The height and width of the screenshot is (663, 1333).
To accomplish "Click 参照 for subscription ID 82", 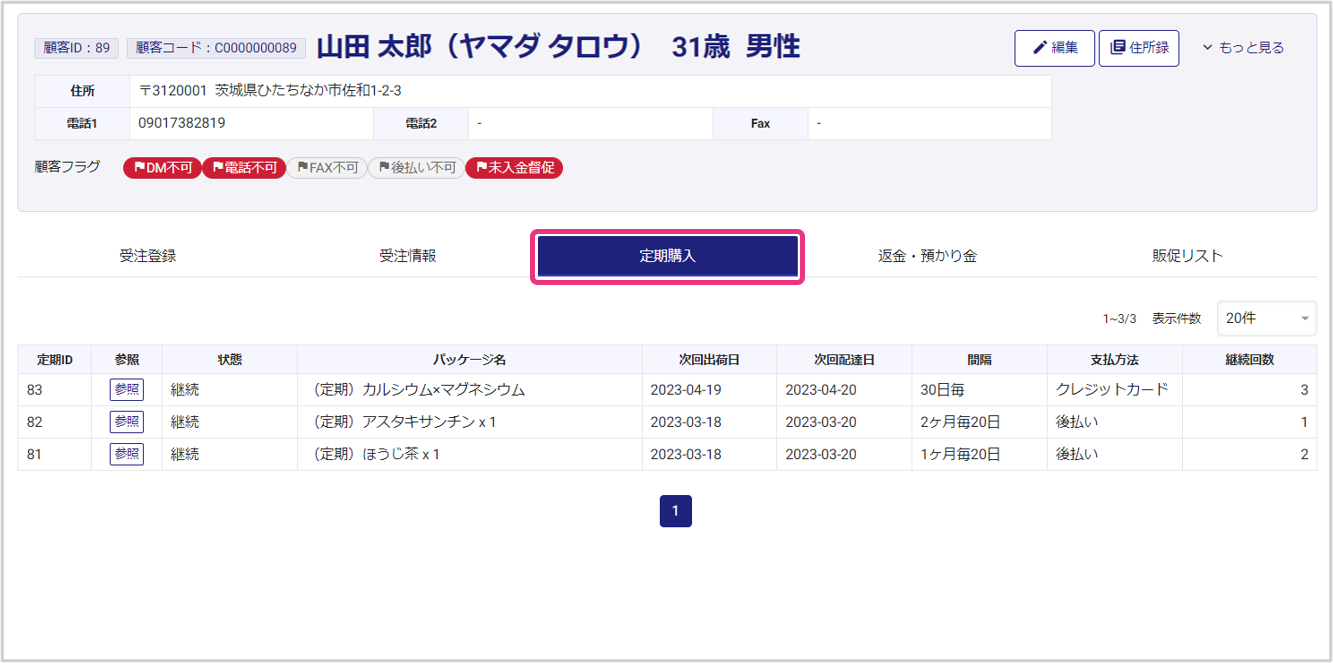I will 126,422.
